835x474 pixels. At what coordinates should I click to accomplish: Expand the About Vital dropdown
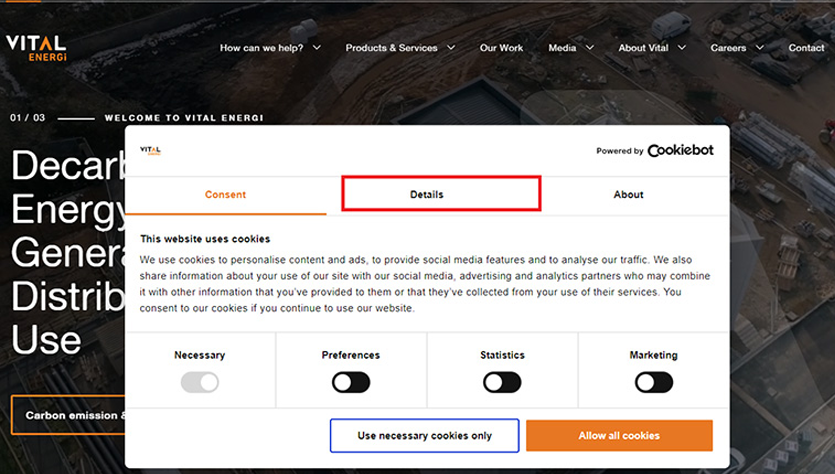click(652, 48)
